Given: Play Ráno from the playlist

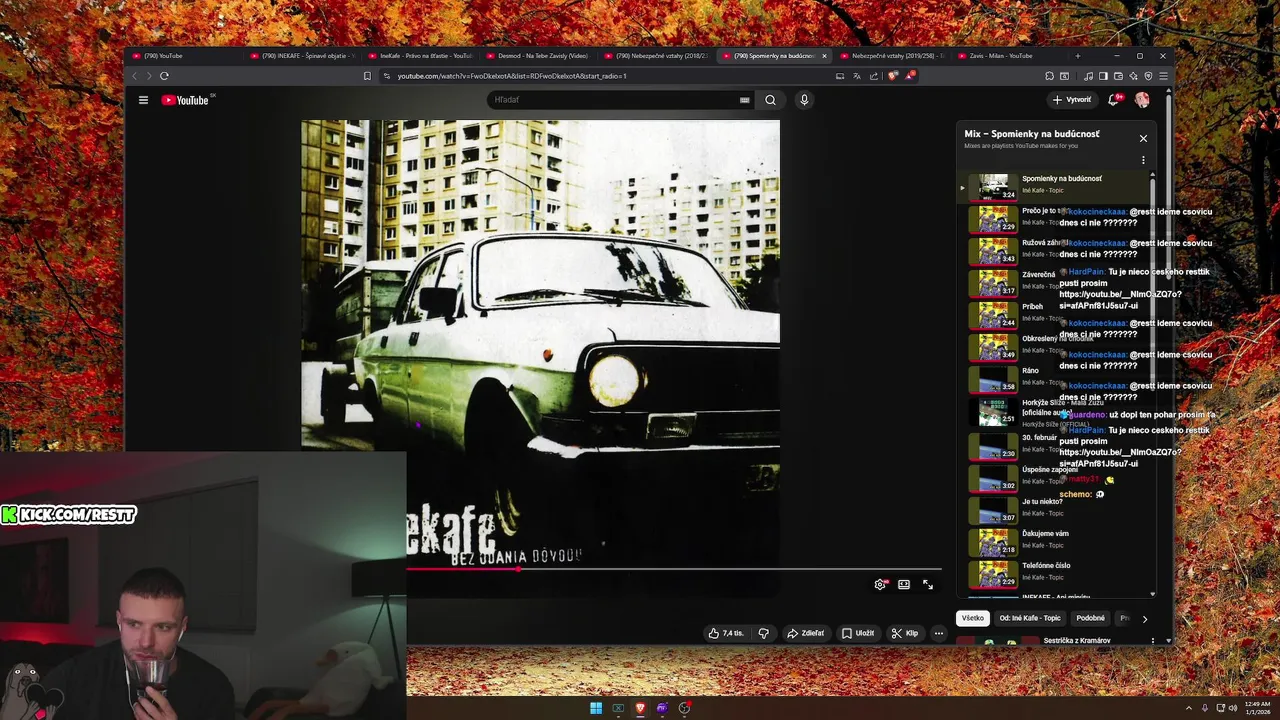Looking at the screenshot, I should (x=1055, y=378).
